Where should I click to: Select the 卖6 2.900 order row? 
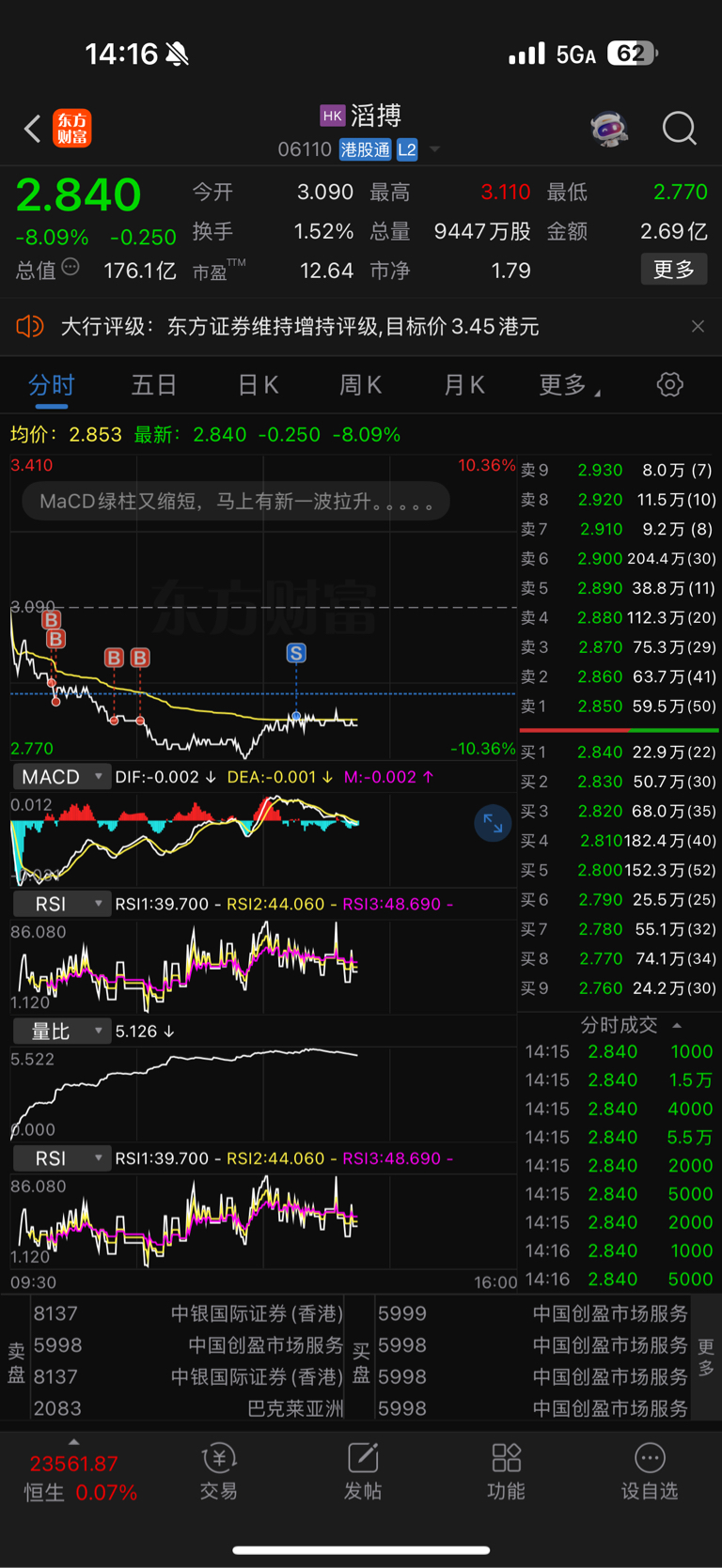coord(619,558)
